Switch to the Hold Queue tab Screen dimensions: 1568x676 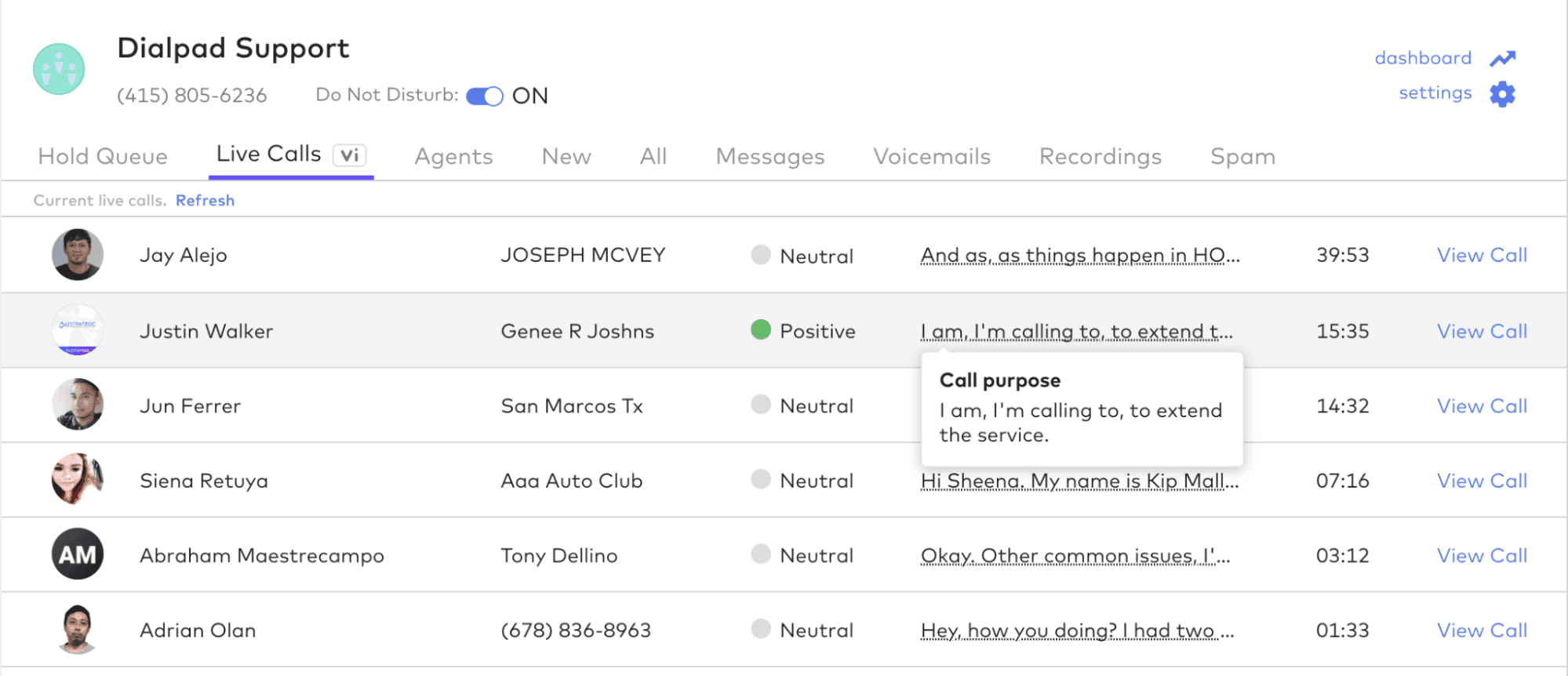coord(103,157)
